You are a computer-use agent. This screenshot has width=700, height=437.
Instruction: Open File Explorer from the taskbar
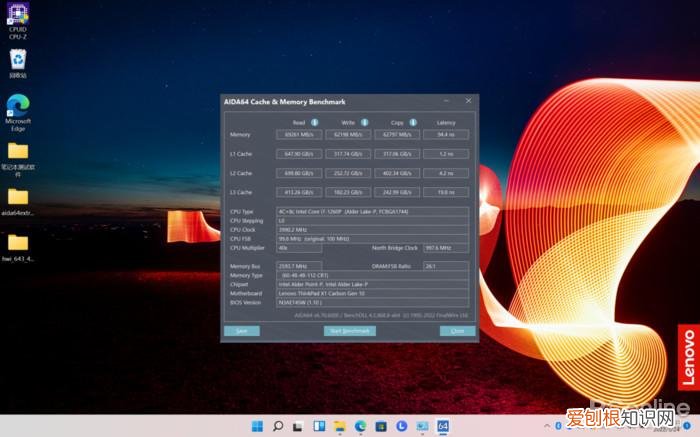click(x=340, y=426)
